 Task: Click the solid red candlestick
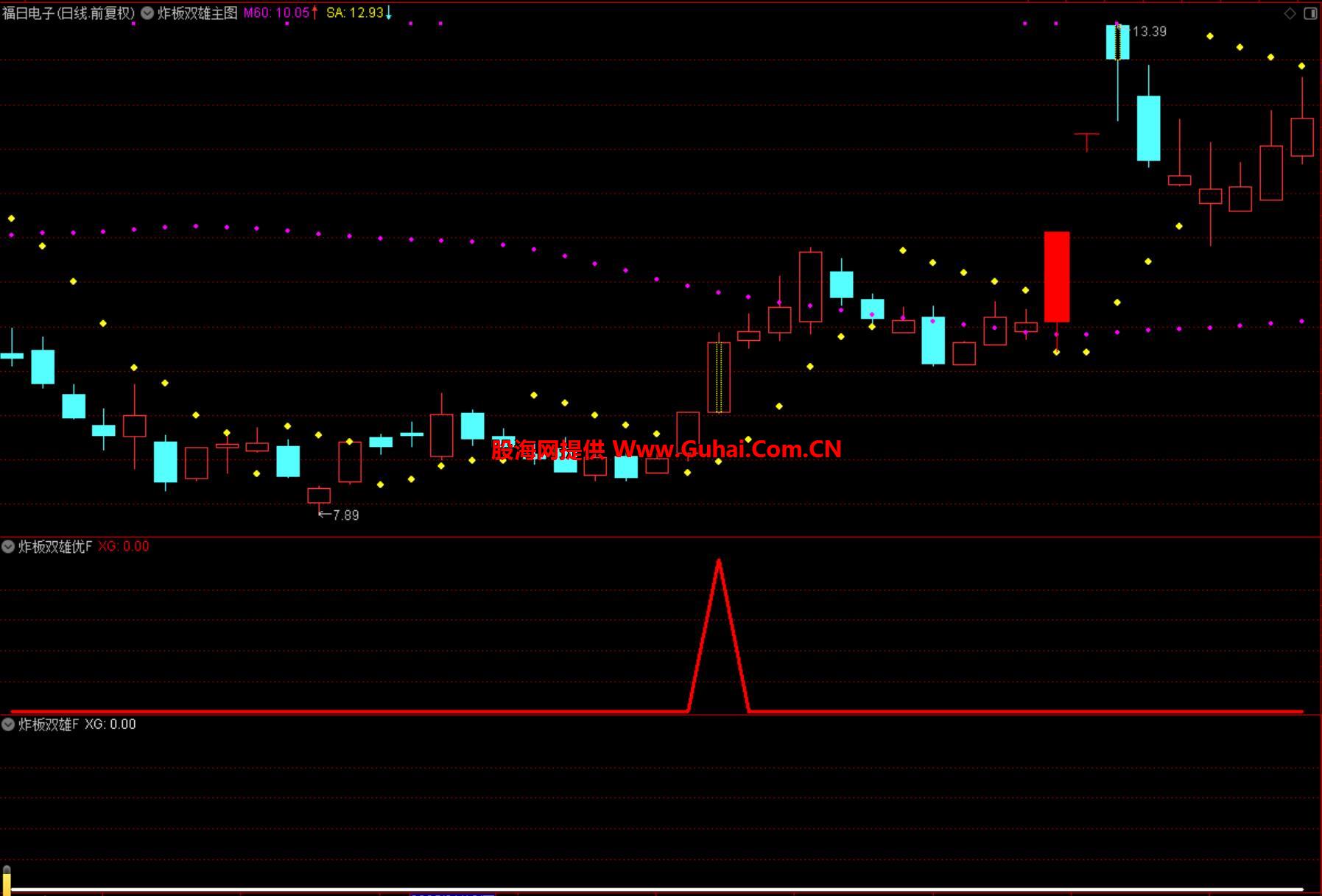1057,277
